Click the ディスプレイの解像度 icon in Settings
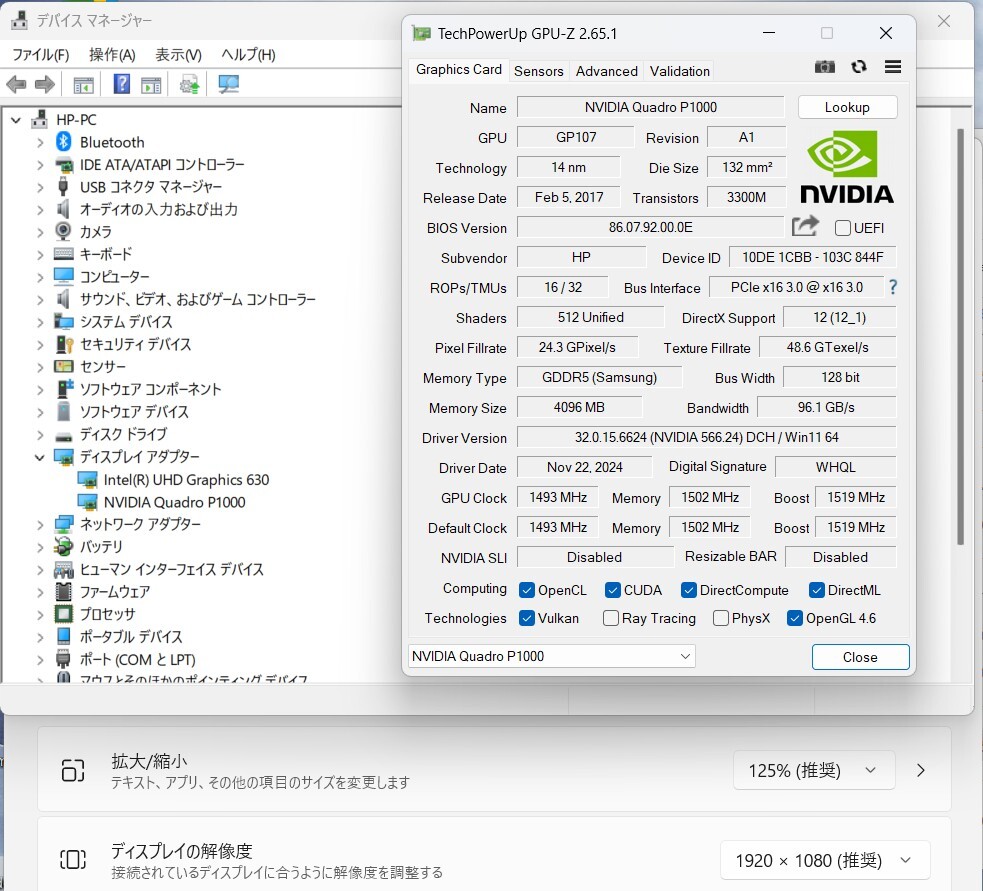Screen dimensions: 983x891 coord(73,859)
